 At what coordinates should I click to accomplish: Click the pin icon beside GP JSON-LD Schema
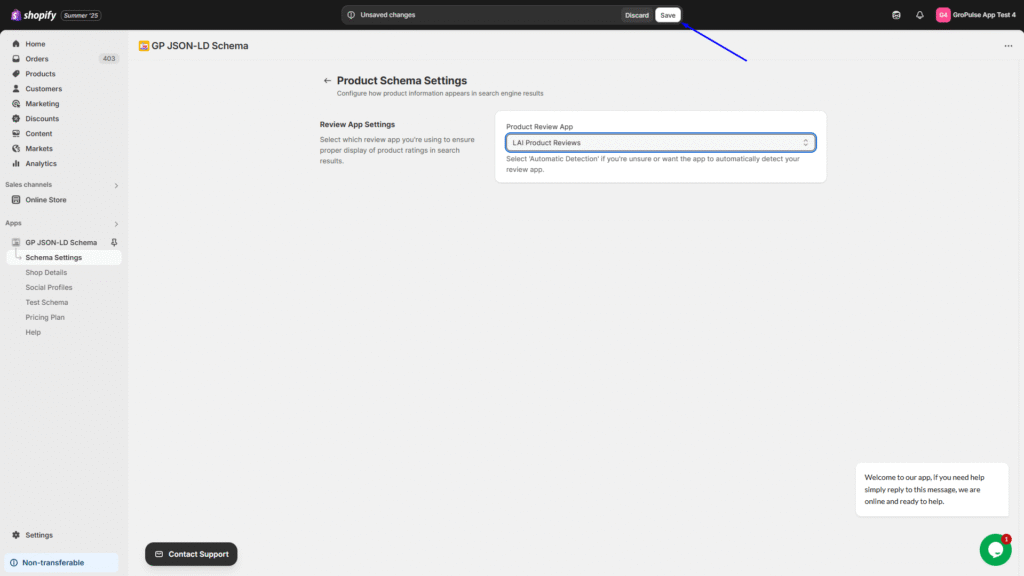[114, 242]
